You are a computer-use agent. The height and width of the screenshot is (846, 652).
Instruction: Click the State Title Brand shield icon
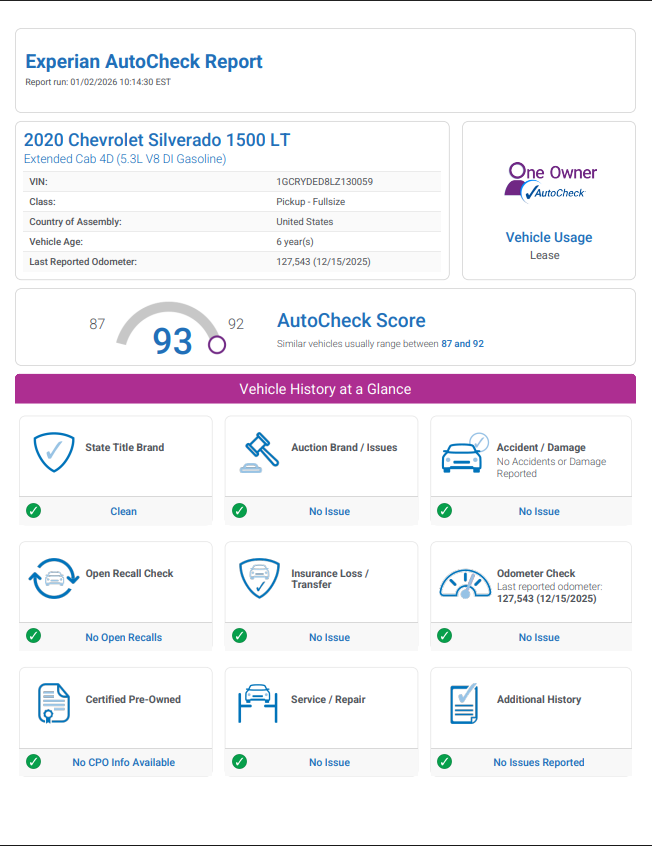pyautogui.click(x=53, y=453)
